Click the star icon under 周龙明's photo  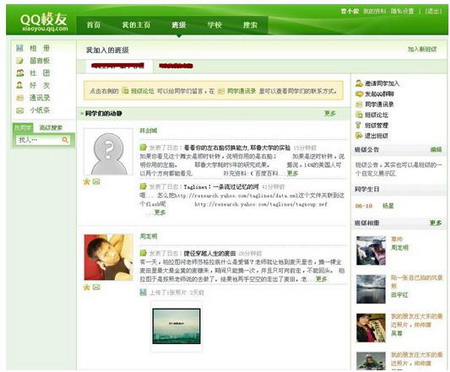coord(87,287)
